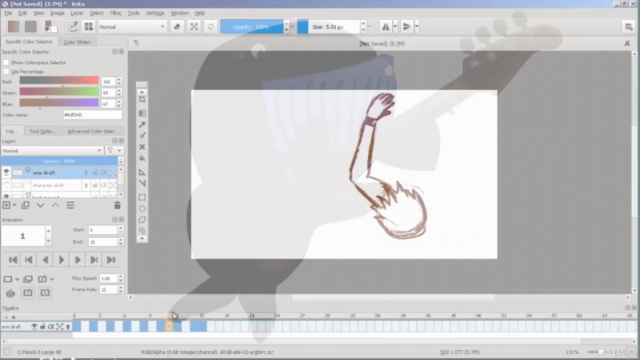
Task: Switch to the Color Sliders tab
Action: (x=78, y=42)
